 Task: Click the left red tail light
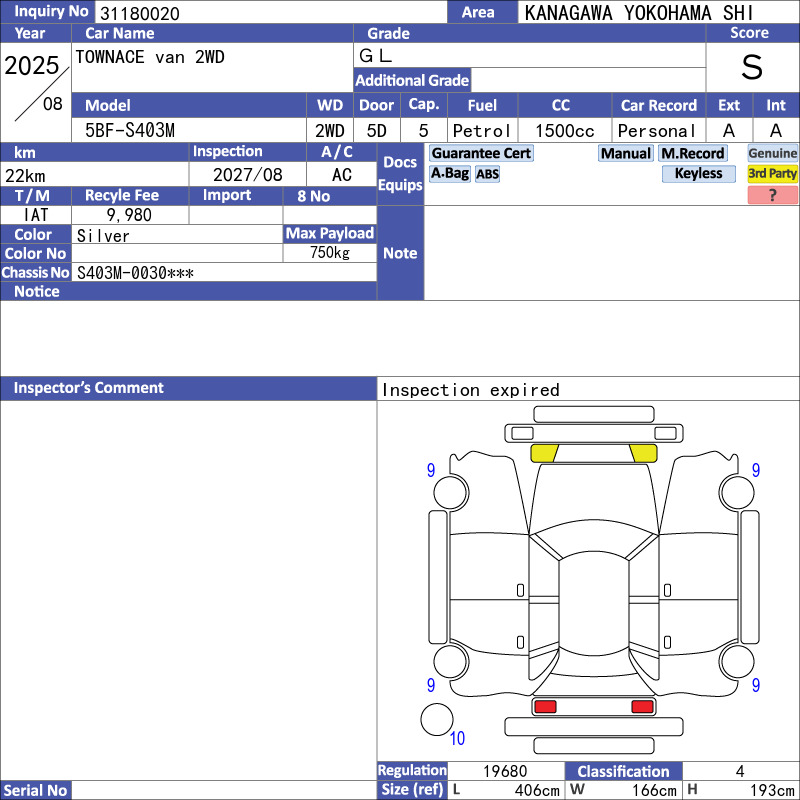(x=545, y=706)
